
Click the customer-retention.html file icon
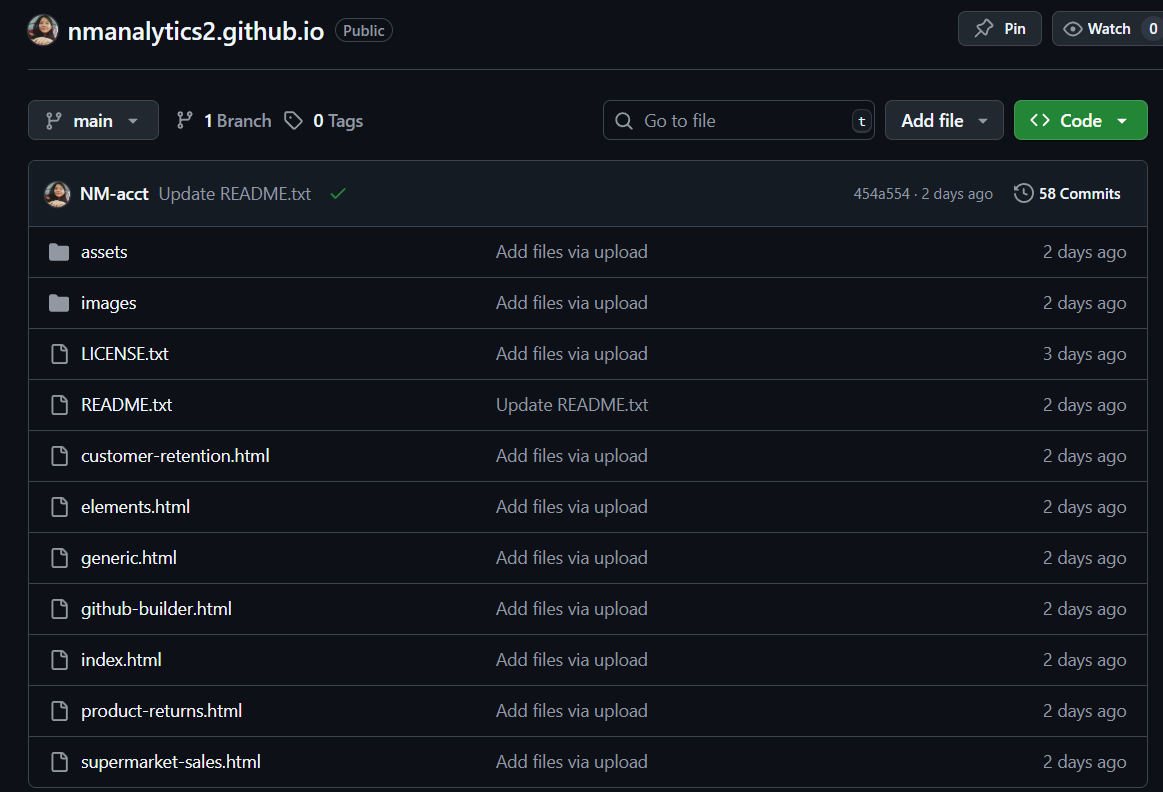click(59, 455)
